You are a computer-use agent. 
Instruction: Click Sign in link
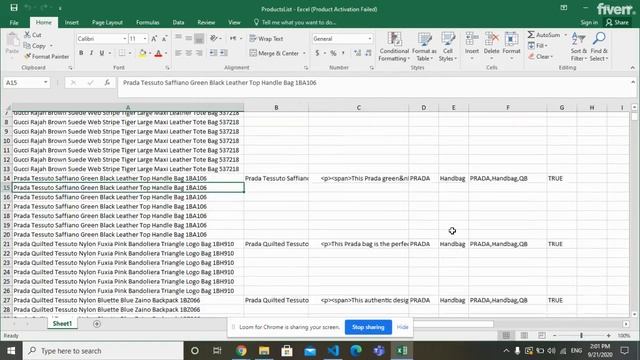click(x=589, y=22)
